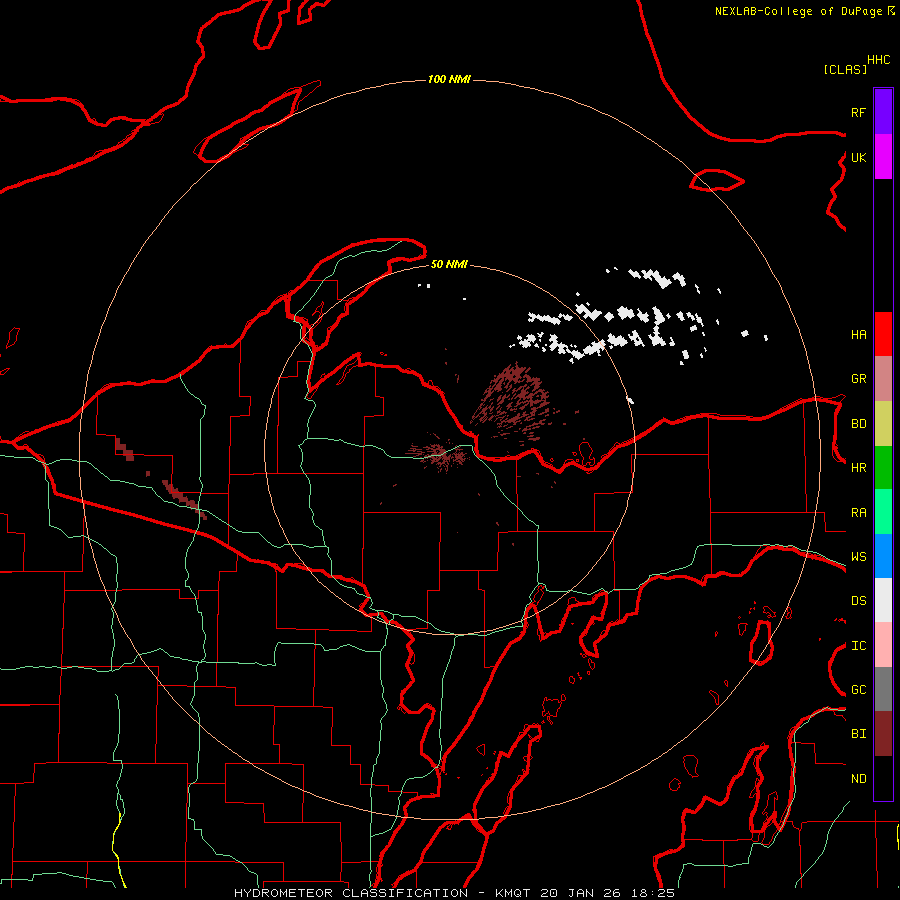900x900 pixels.
Task: Click the '50 NMI' range ring label
Action: (449, 264)
